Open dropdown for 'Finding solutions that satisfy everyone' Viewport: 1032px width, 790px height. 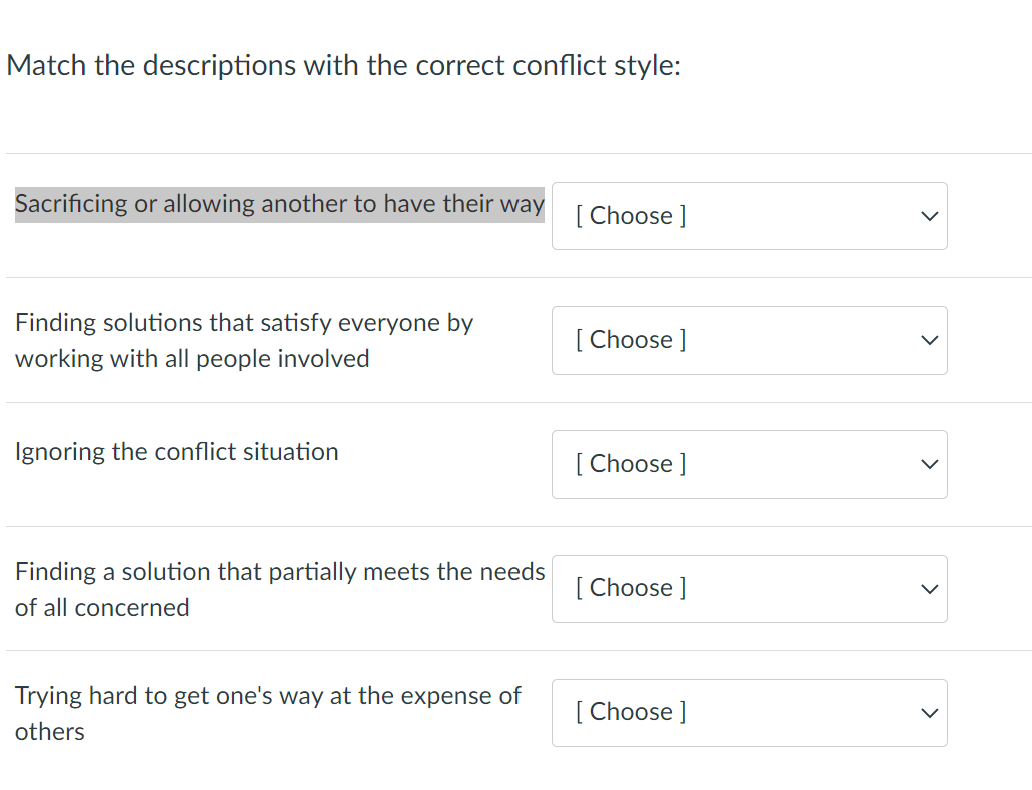pyautogui.click(x=749, y=340)
